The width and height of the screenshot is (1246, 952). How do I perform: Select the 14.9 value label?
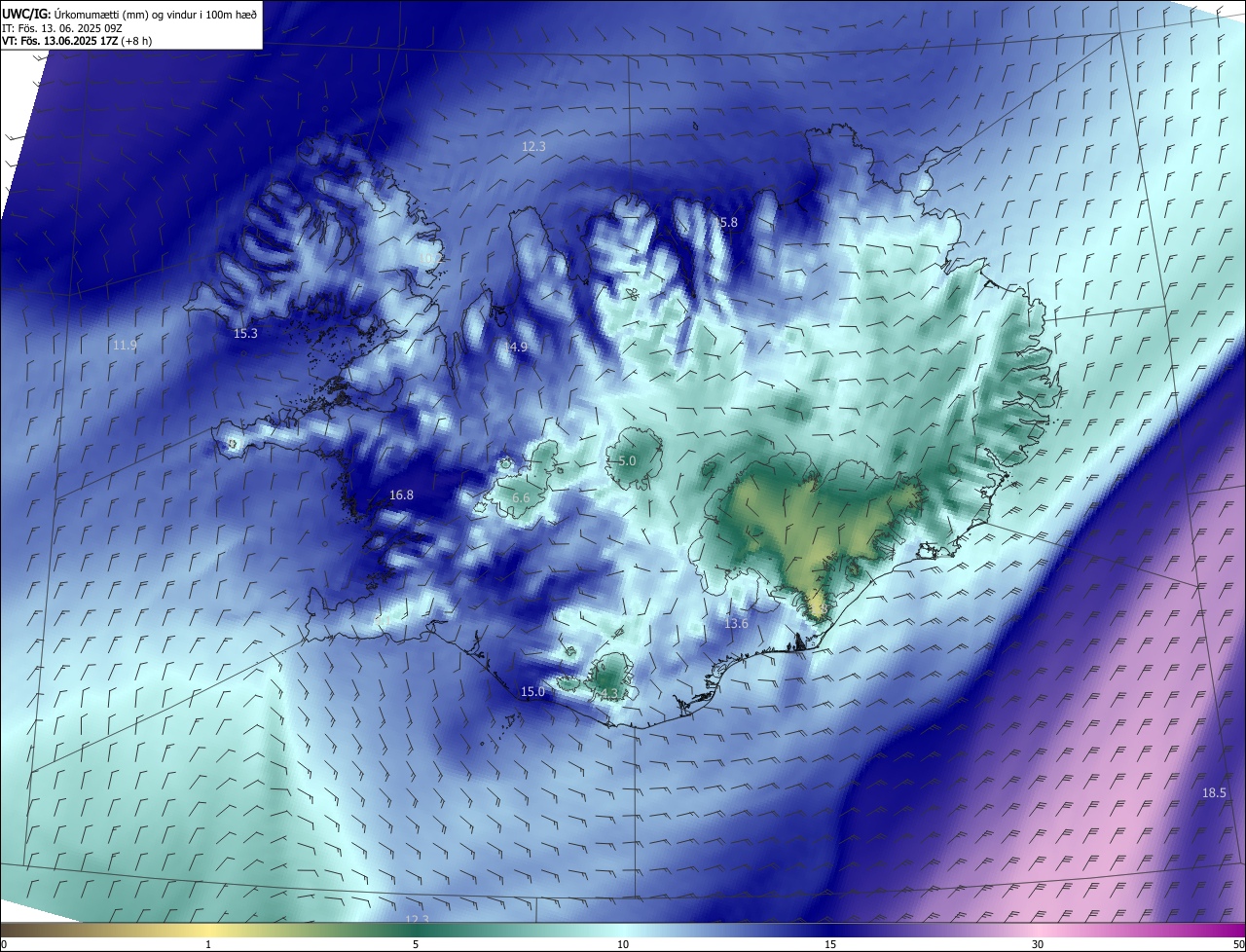pos(516,348)
